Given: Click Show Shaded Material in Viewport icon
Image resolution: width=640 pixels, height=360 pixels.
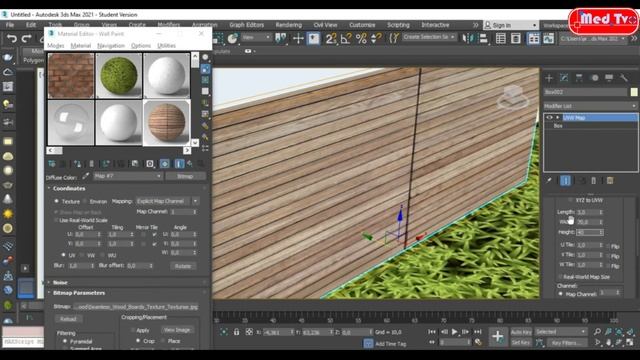Looking at the screenshot, I should point(164,164).
